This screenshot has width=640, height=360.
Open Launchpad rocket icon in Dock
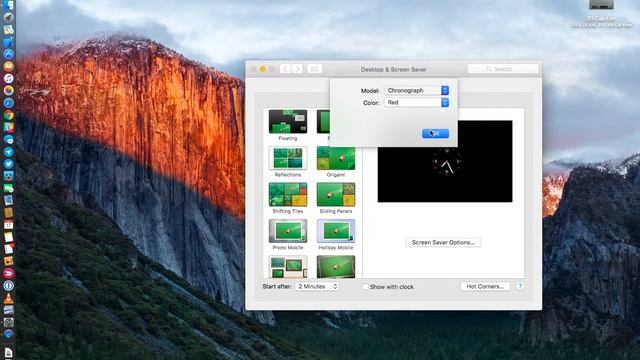pyautogui.click(x=9, y=17)
